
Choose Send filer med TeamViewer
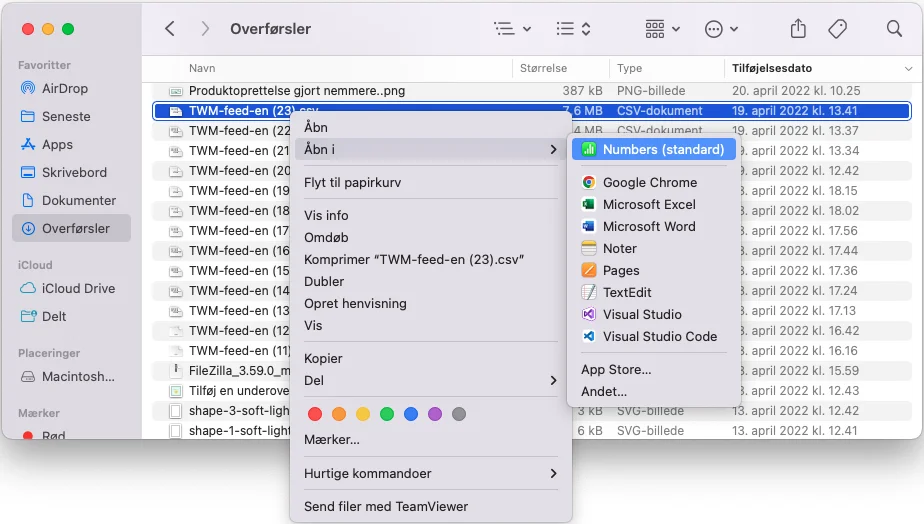click(431, 506)
